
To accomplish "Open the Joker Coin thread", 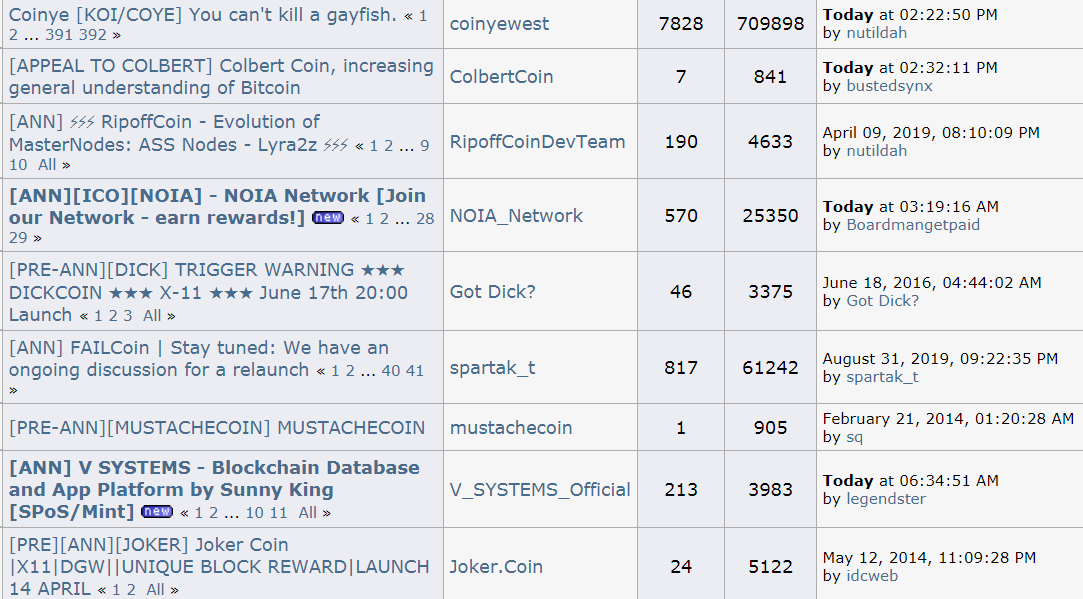I will [x=219, y=567].
